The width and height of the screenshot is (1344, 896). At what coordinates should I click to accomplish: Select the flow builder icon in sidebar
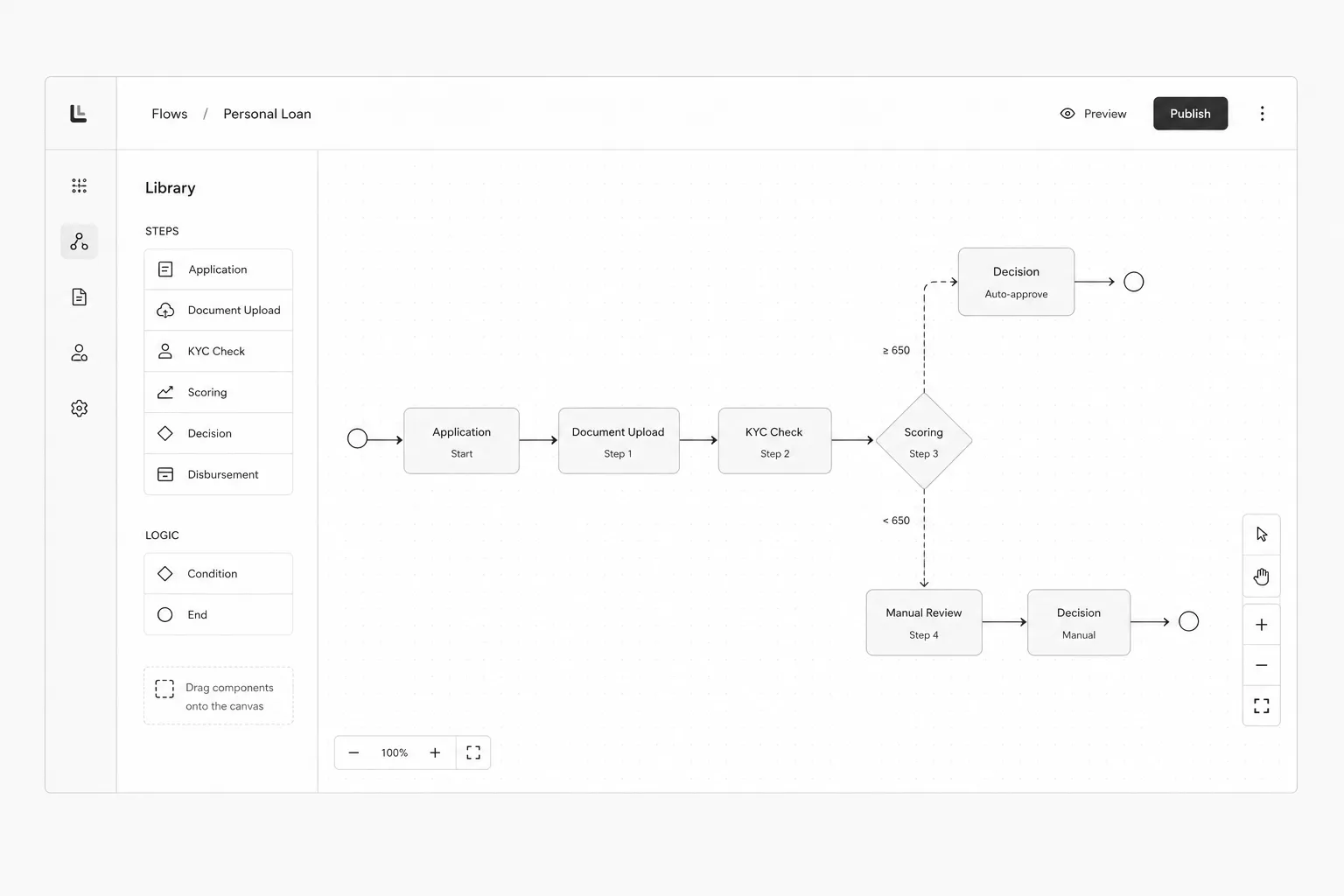[79, 241]
